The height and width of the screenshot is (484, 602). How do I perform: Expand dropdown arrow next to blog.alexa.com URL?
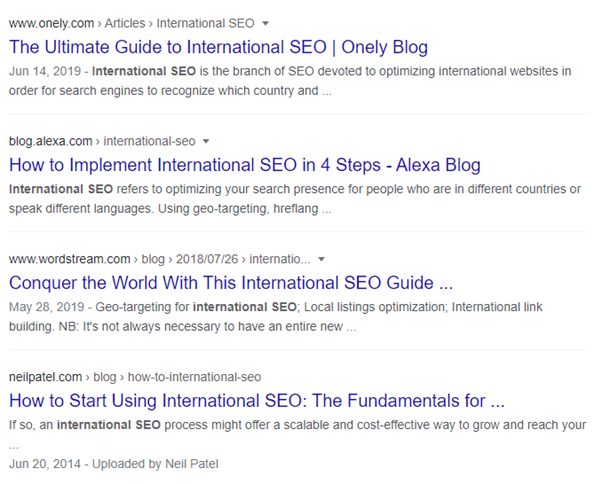coord(206,141)
